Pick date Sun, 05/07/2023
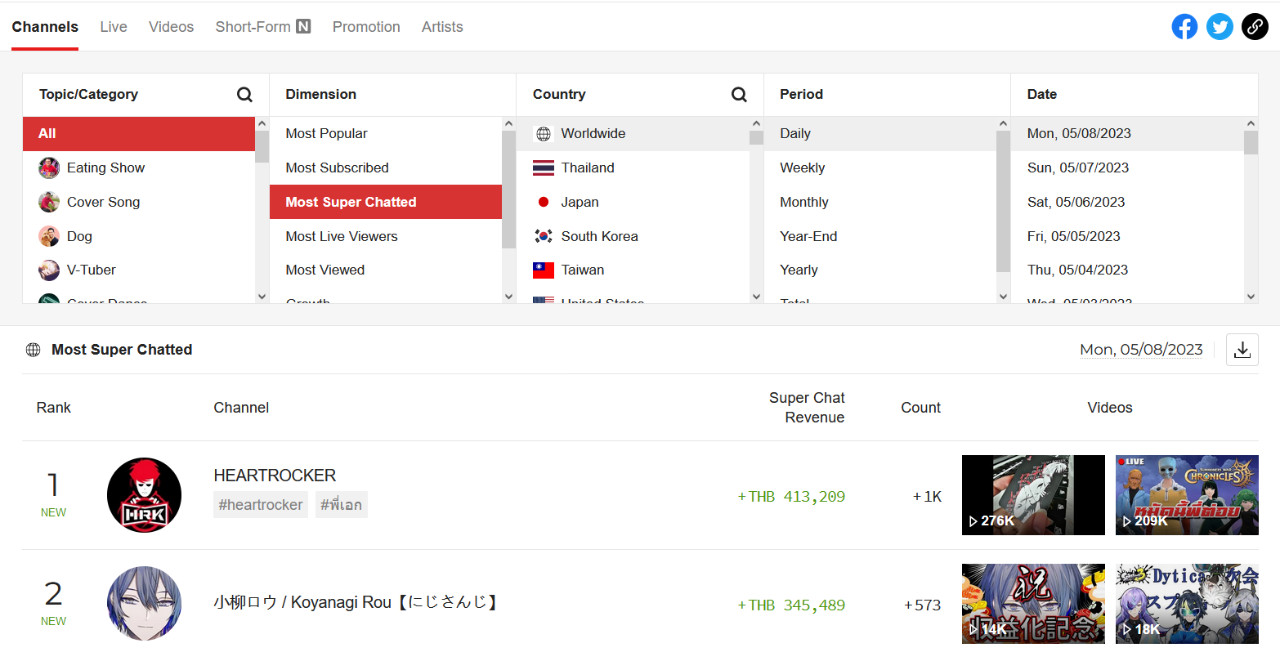The height and width of the screenshot is (670, 1280). pos(1127,168)
